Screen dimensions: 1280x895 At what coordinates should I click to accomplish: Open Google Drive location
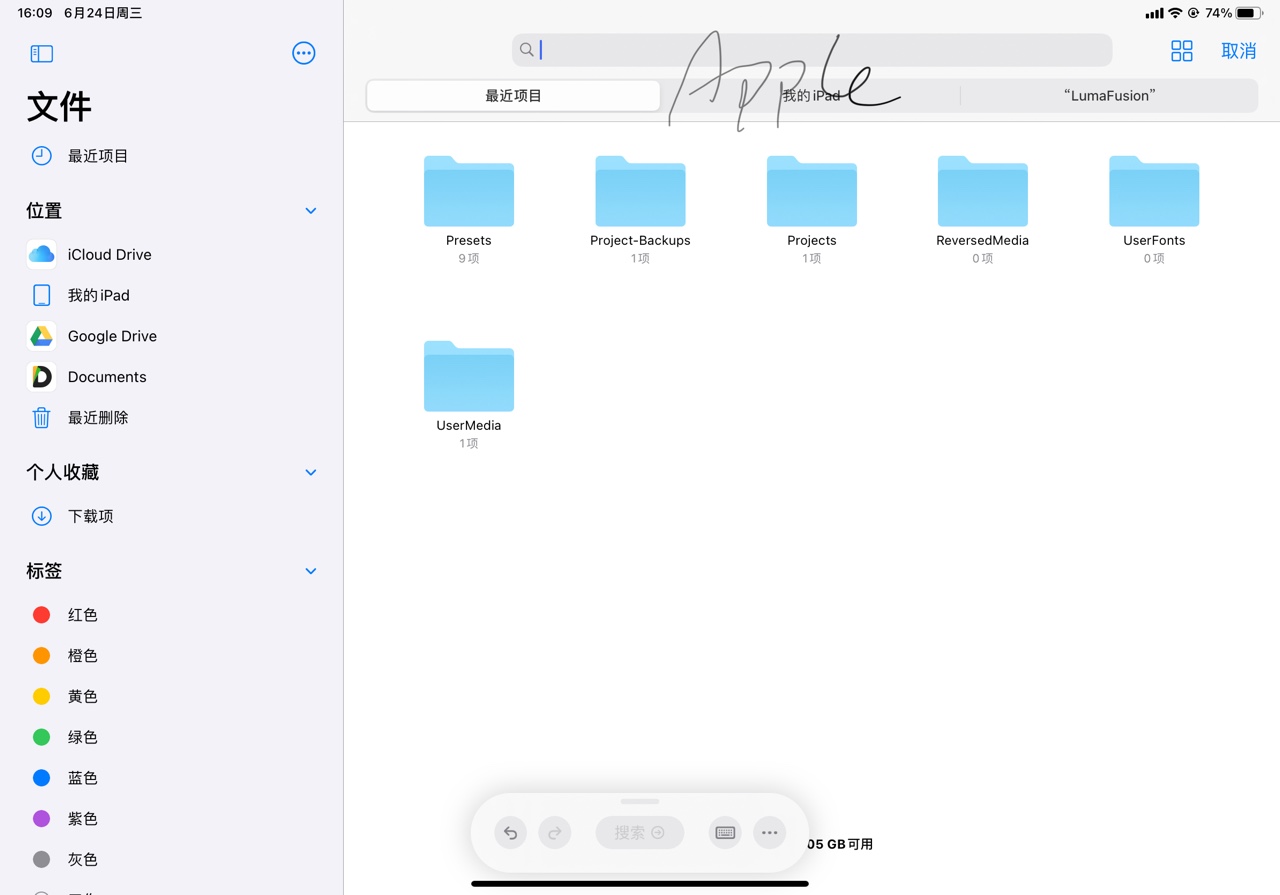tap(111, 336)
